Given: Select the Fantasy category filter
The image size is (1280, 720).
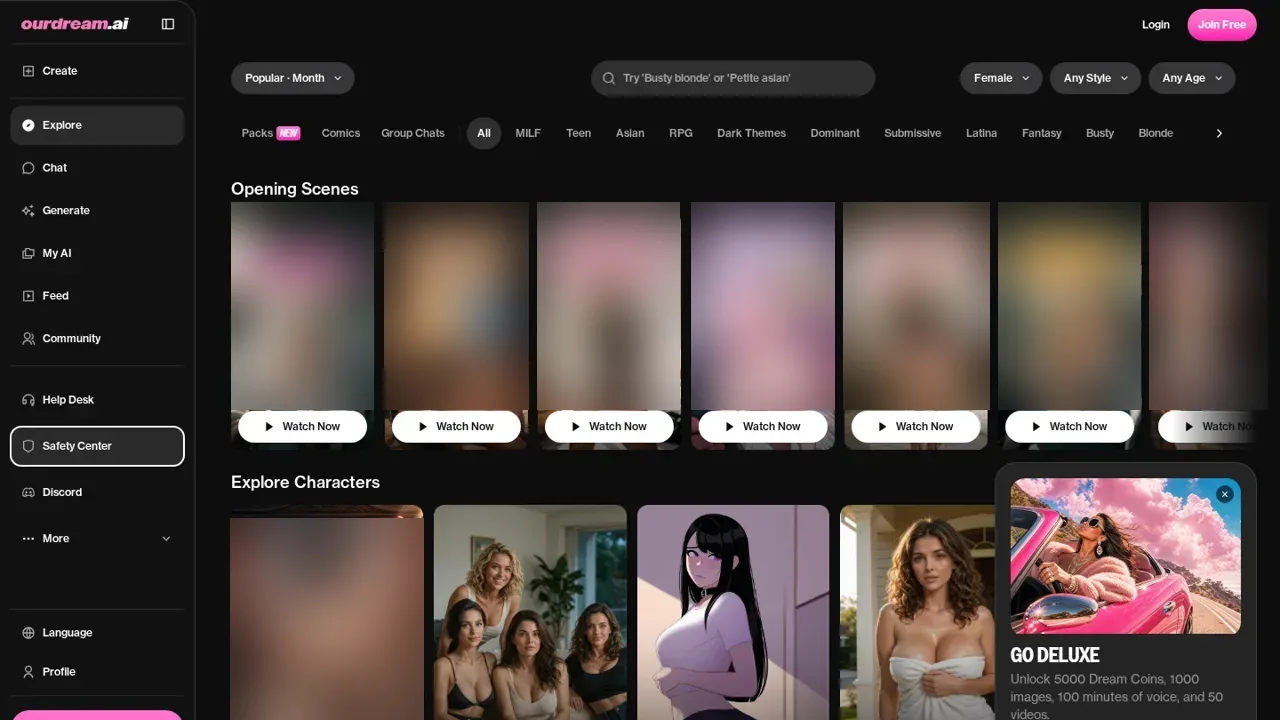Looking at the screenshot, I should [1042, 133].
